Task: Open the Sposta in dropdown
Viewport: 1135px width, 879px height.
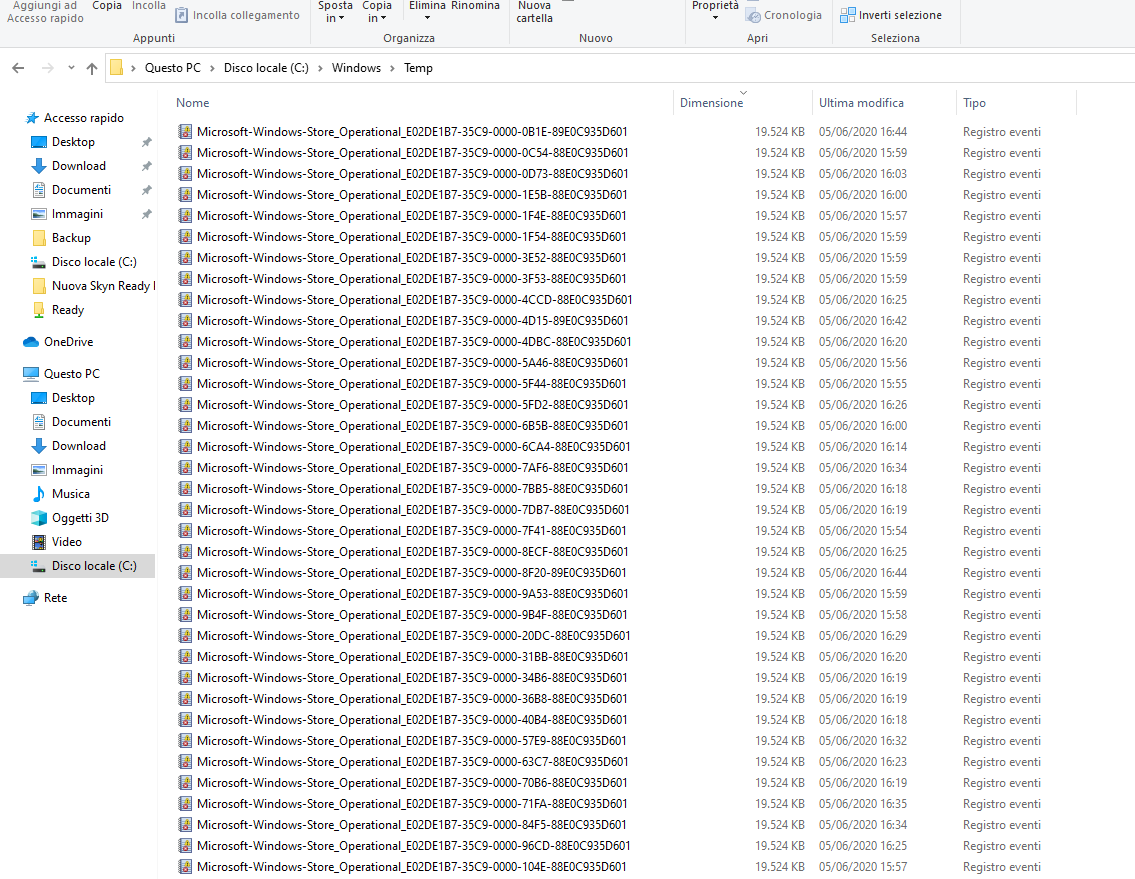Action: pyautogui.click(x=335, y=12)
